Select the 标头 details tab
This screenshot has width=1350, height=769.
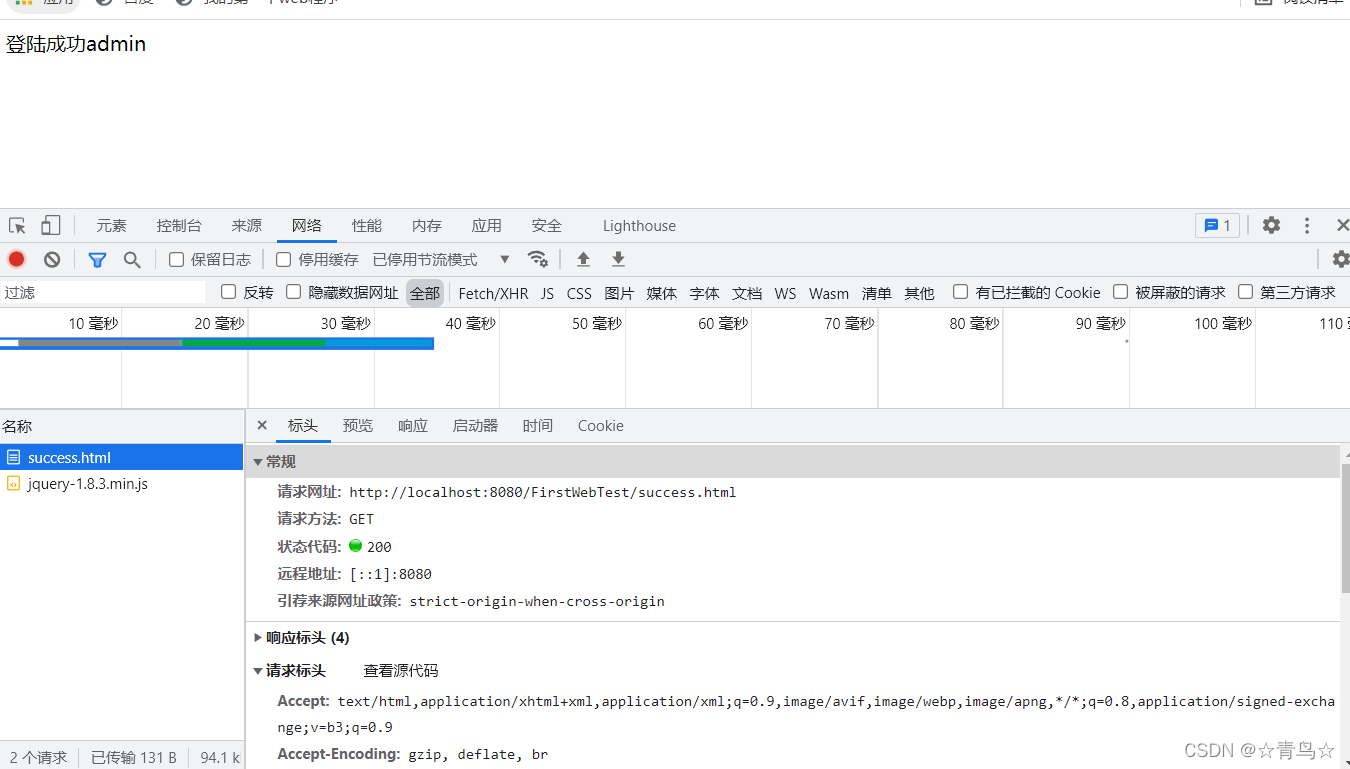[x=303, y=425]
